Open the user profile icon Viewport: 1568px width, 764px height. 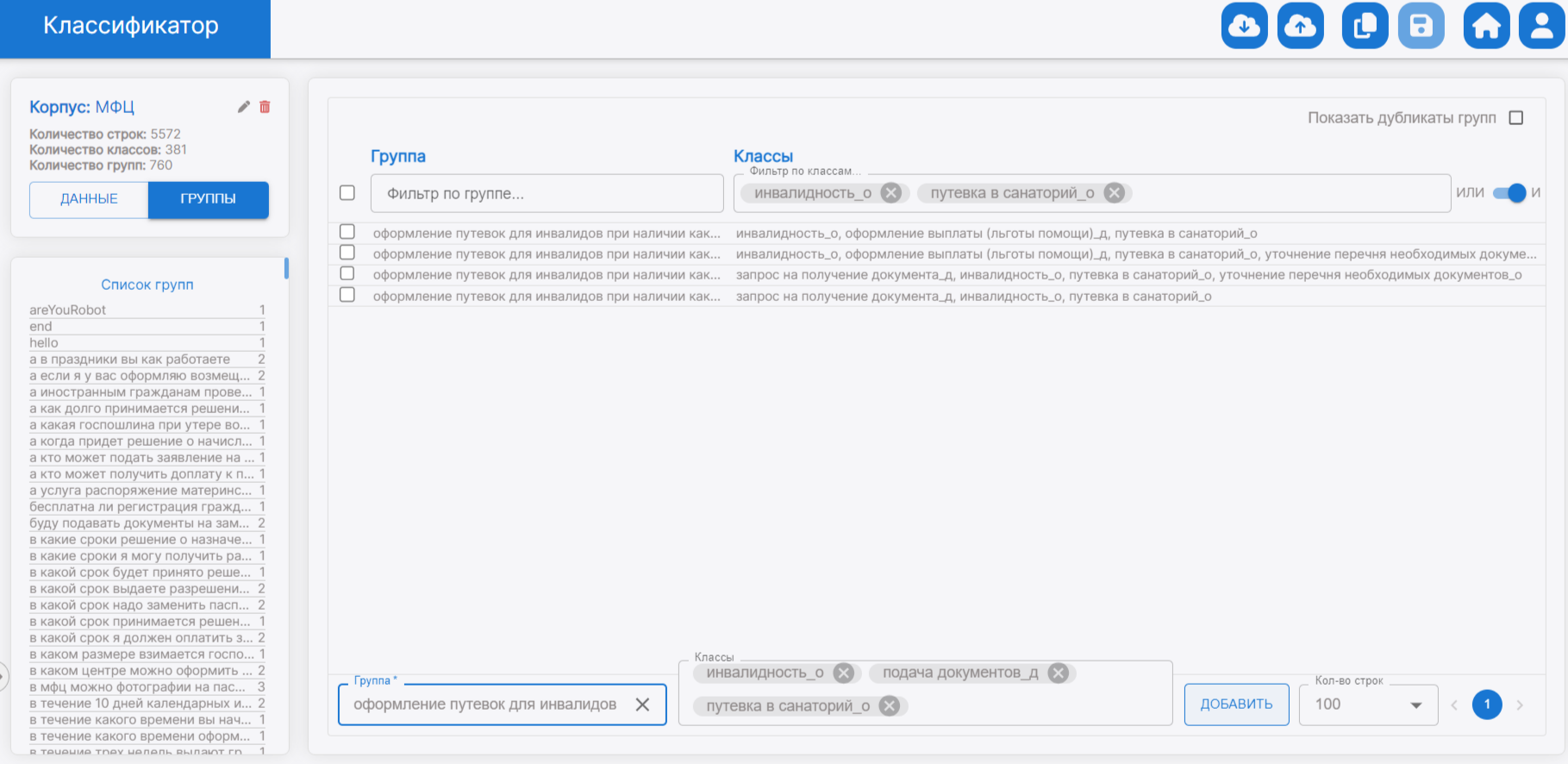1541,26
